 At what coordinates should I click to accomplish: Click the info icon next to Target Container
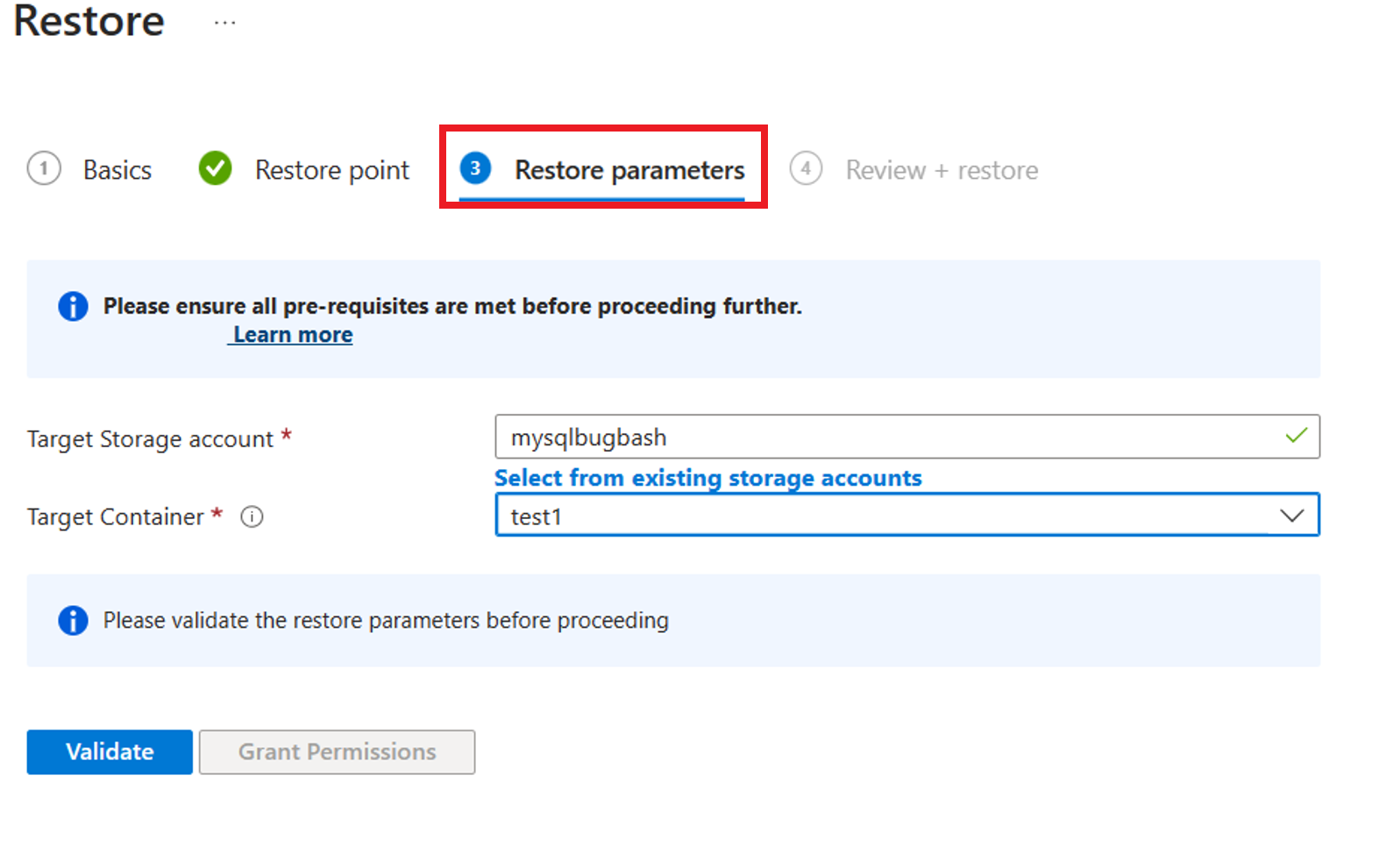click(252, 516)
